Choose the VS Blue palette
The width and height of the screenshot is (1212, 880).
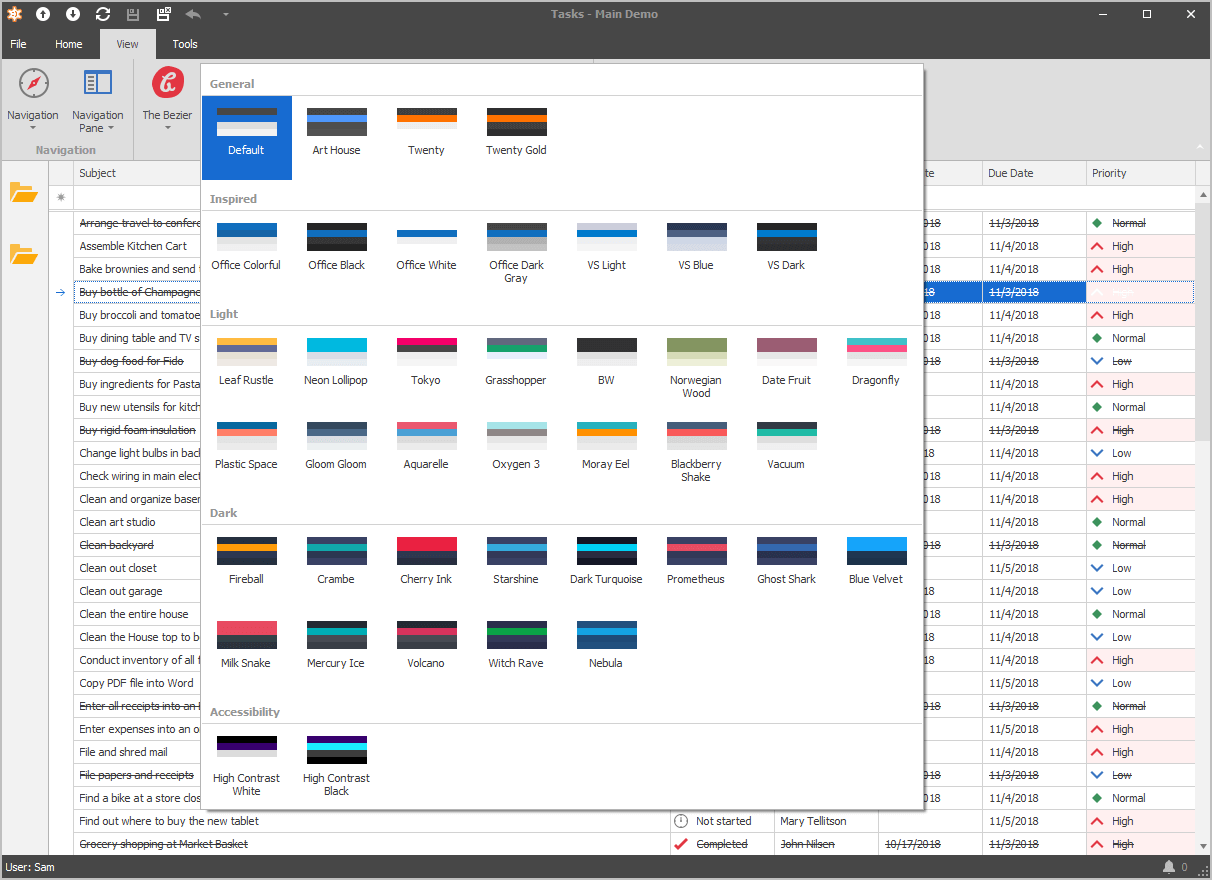[x=697, y=253]
